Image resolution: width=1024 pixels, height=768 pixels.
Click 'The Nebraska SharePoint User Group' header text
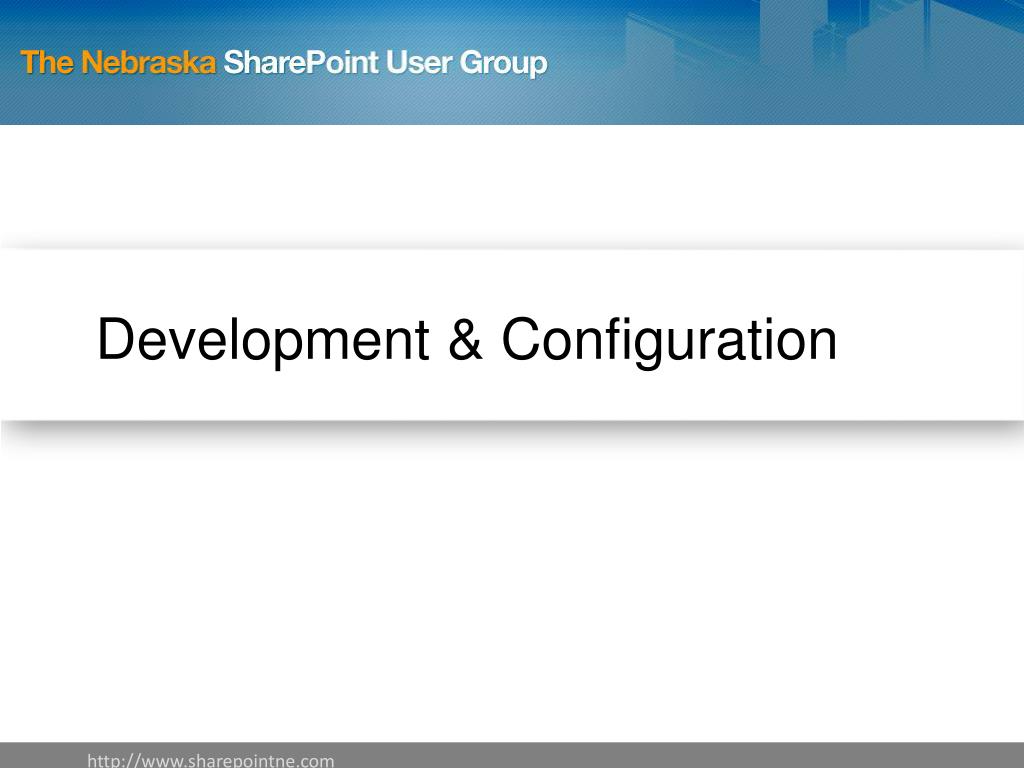(284, 63)
